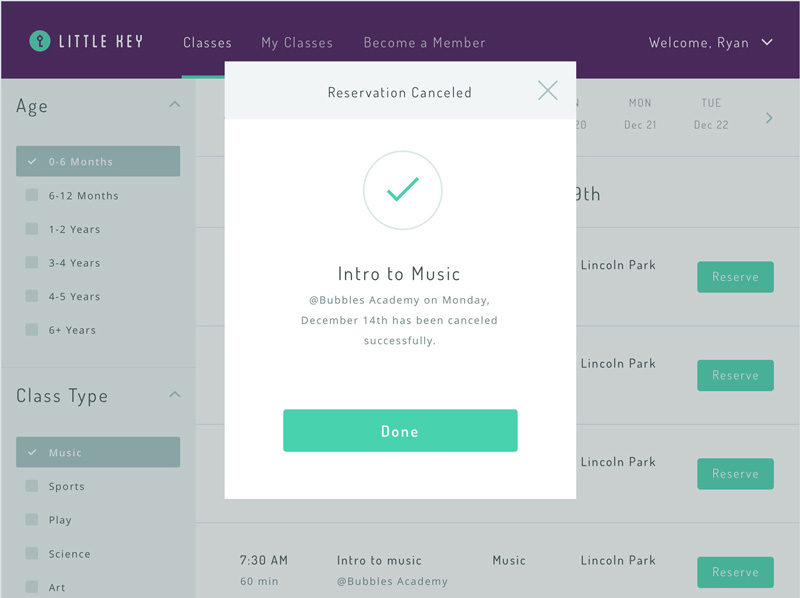Open the Classes tab
Image resolution: width=800 pixels, height=598 pixels.
coord(207,43)
